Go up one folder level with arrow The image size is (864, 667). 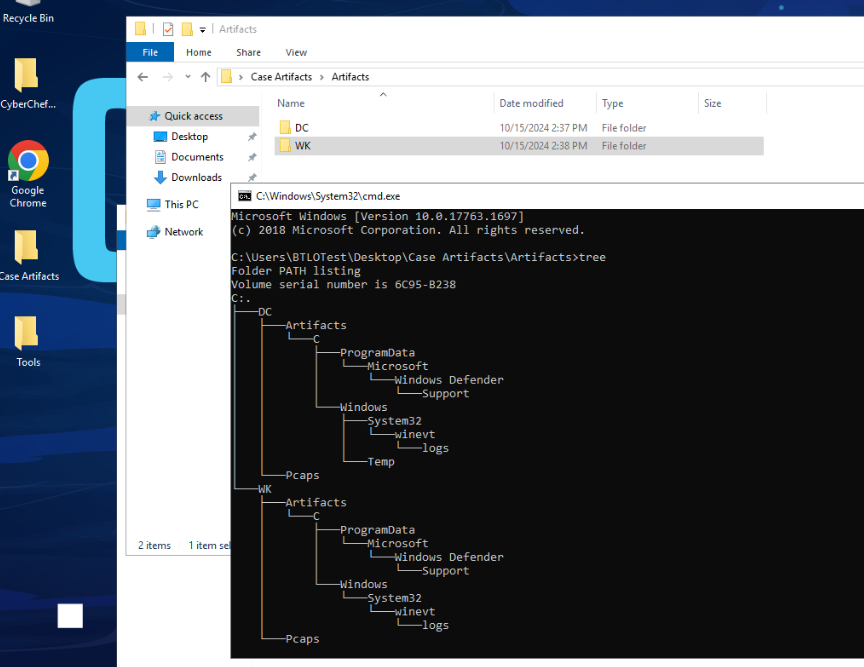click(205, 77)
